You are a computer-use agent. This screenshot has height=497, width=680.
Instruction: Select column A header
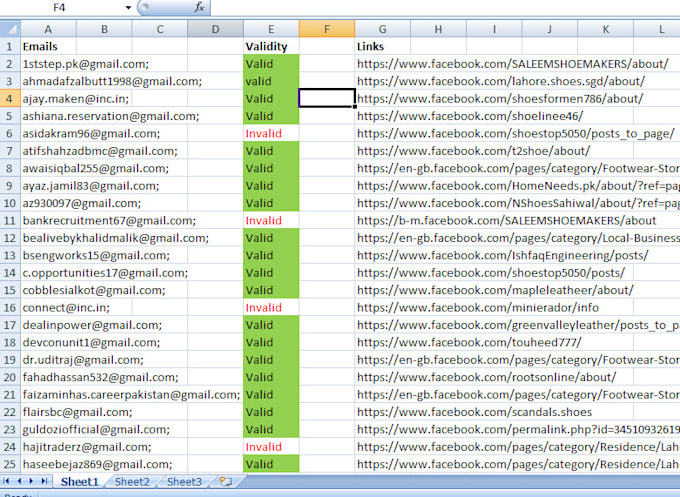(48, 29)
